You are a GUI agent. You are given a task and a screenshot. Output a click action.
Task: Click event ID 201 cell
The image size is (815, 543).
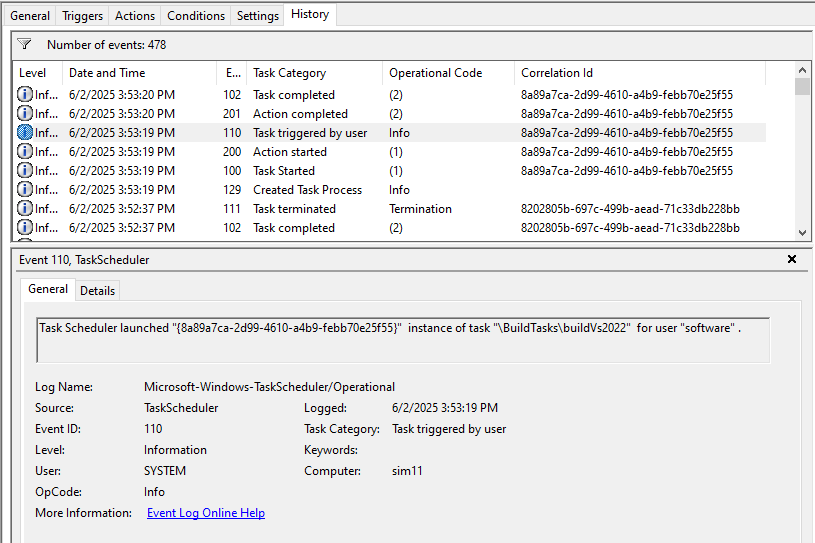pos(232,114)
